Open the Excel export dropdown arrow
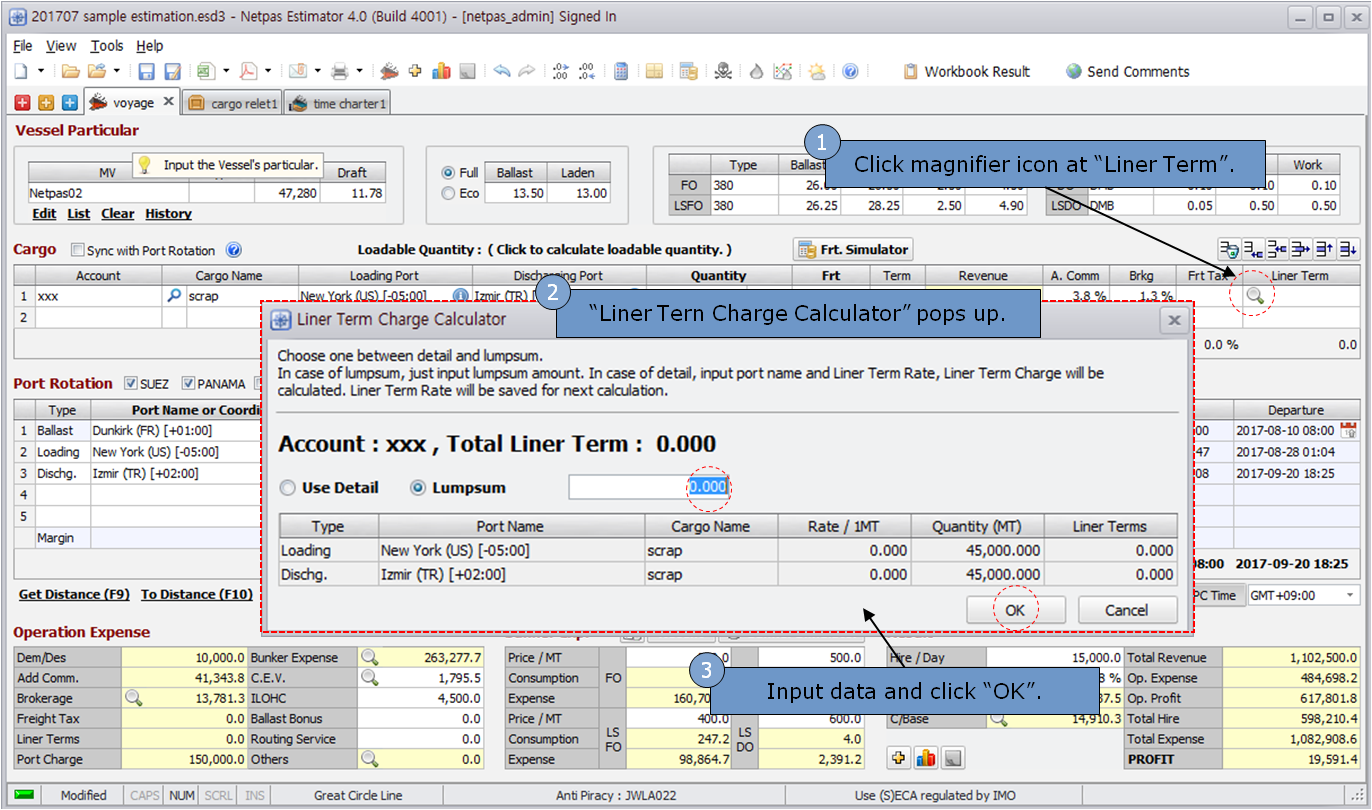Viewport: 1372px width, 810px height. (x=226, y=71)
